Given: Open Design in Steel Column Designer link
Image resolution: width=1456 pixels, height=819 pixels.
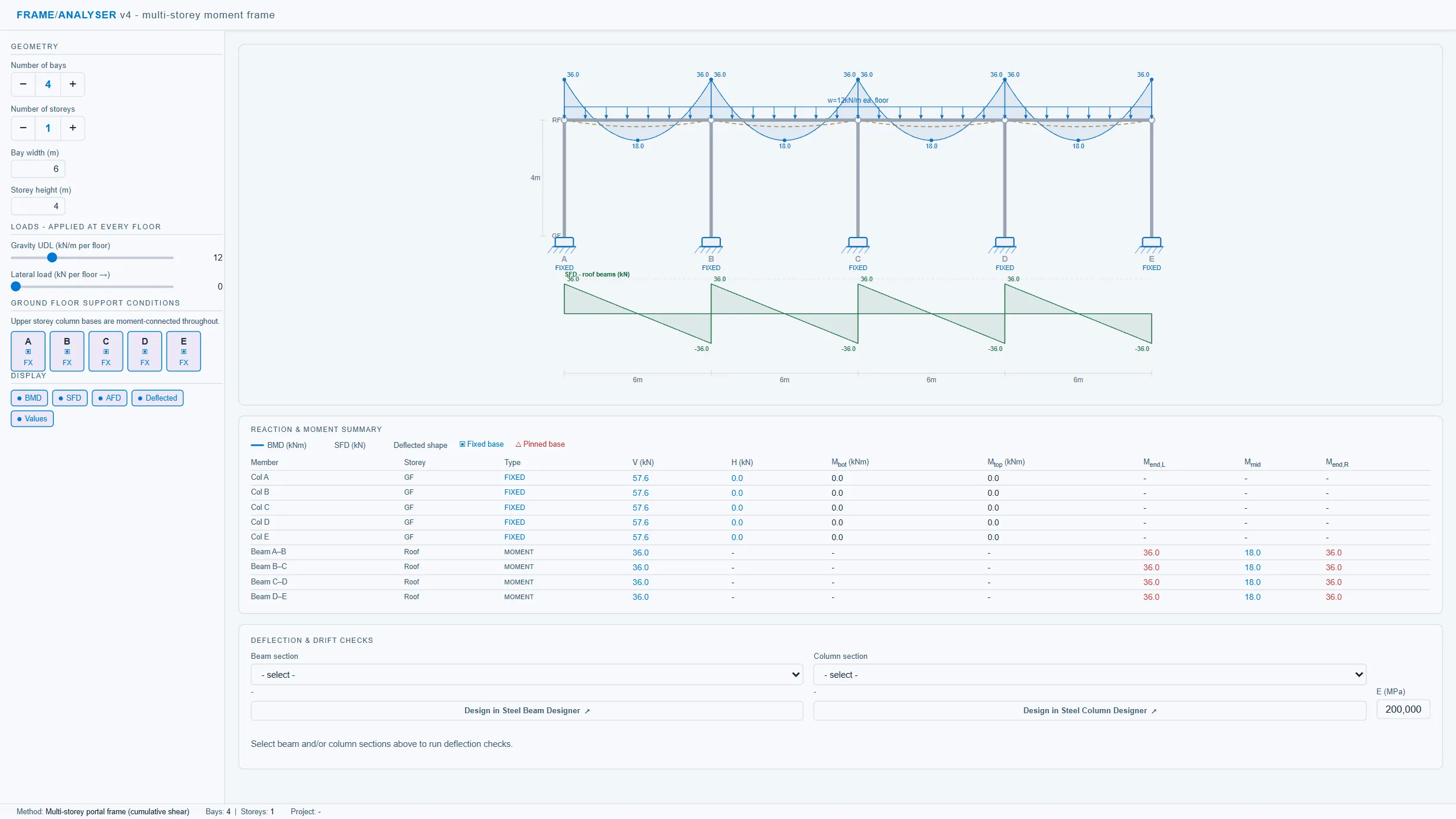Looking at the screenshot, I should click(1090, 710).
